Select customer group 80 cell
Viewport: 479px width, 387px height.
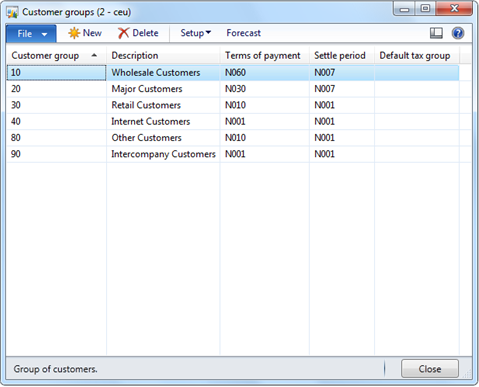(x=56, y=138)
